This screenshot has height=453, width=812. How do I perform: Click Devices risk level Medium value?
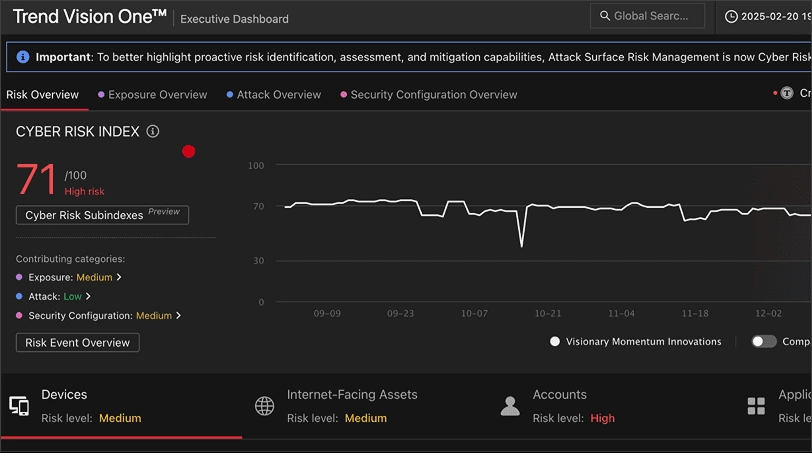point(120,418)
